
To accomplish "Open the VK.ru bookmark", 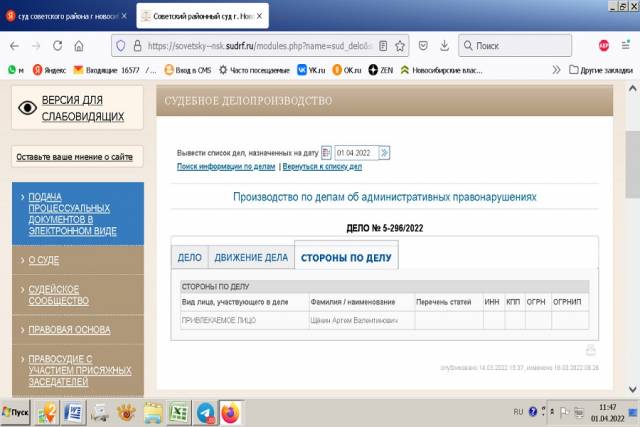I will pyautogui.click(x=311, y=69).
